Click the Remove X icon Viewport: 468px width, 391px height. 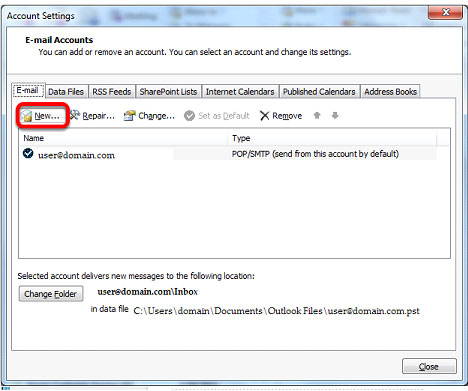(264, 116)
